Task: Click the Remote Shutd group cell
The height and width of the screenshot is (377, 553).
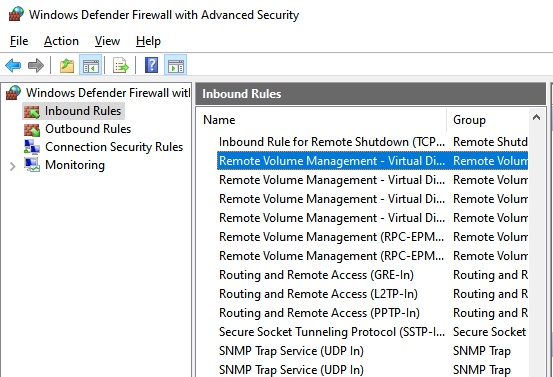Action: pos(490,142)
